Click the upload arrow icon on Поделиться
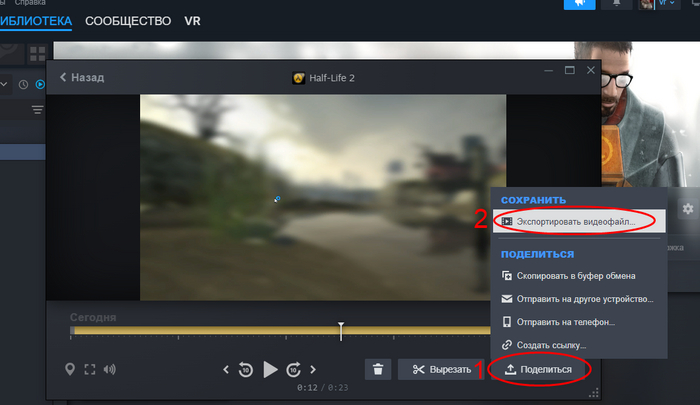 point(510,369)
